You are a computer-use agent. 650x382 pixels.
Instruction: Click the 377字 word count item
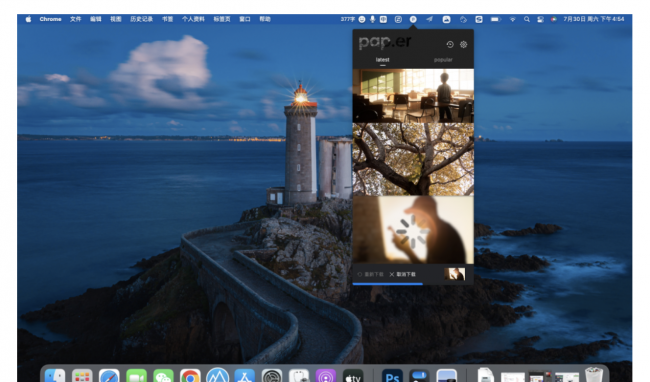[x=347, y=19]
